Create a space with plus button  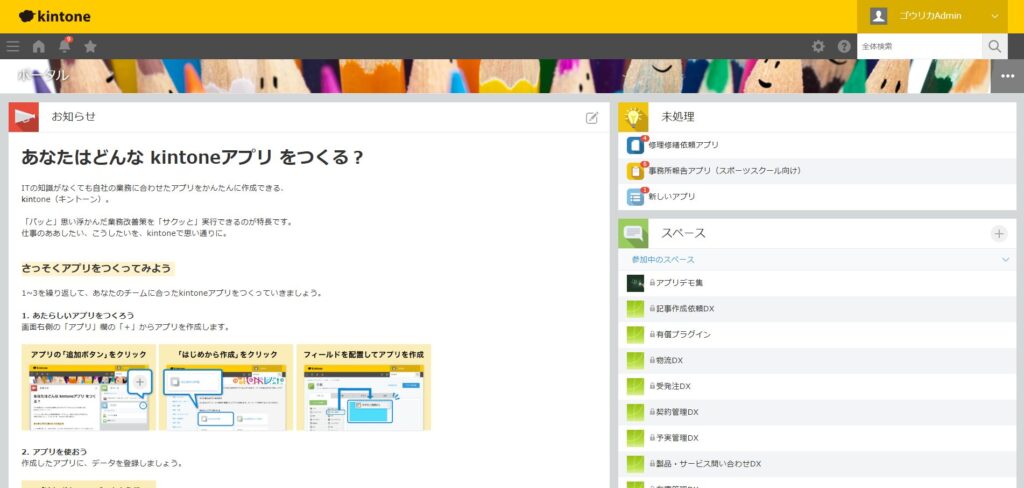(x=999, y=233)
